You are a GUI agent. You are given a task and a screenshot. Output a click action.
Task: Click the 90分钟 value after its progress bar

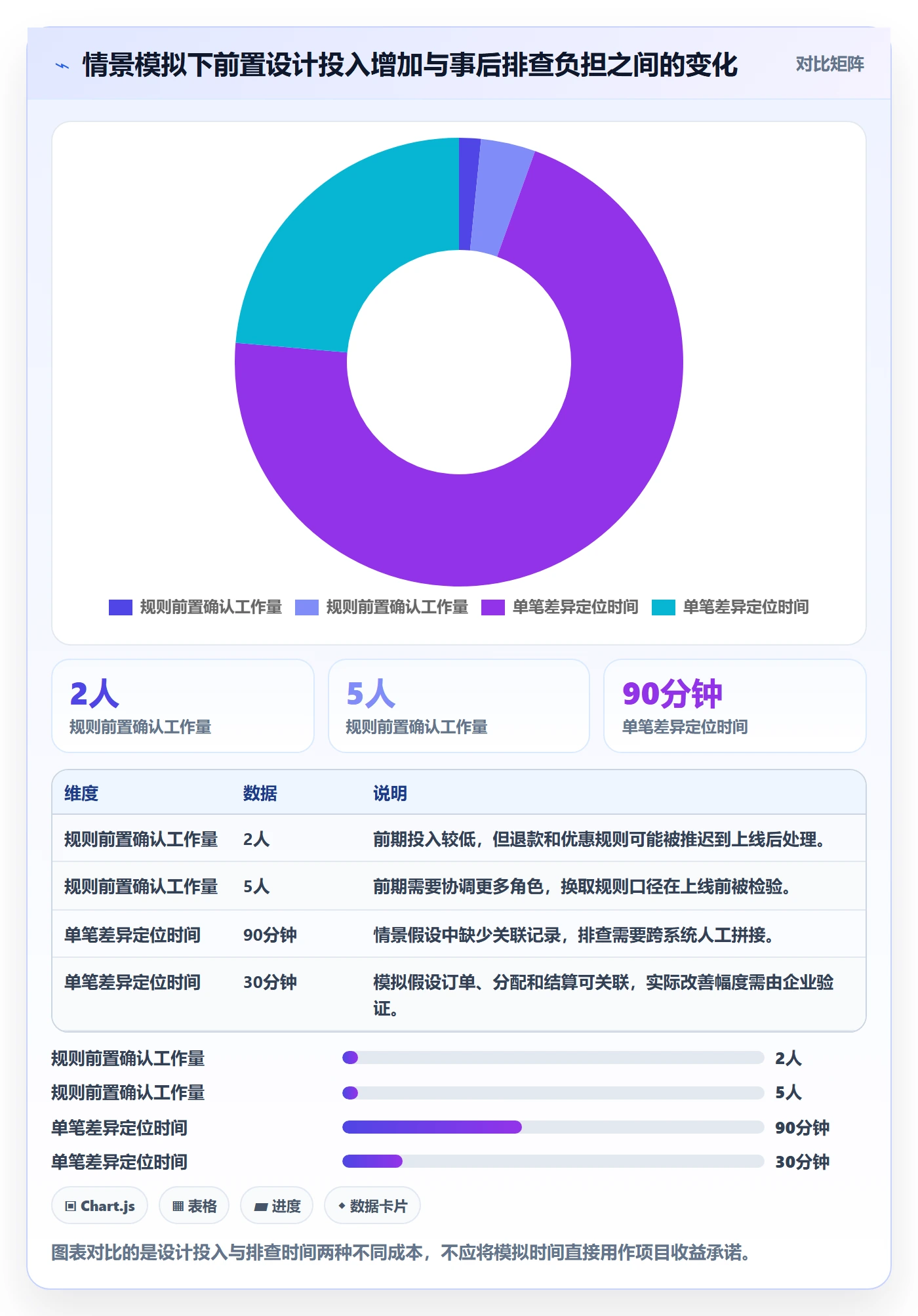802,1128
